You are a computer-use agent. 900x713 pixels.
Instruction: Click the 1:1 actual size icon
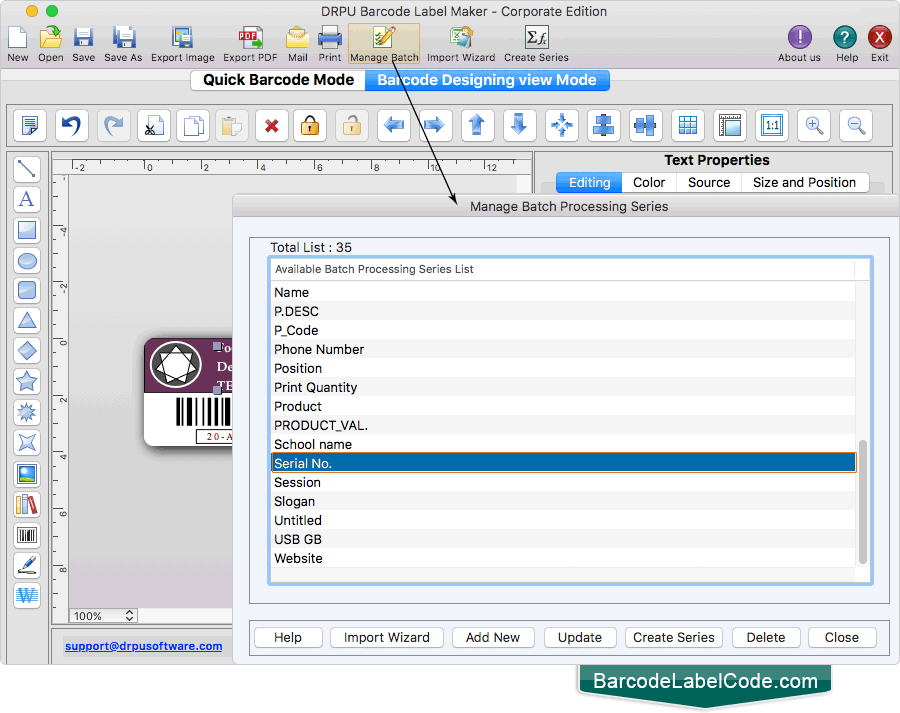point(772,125)
